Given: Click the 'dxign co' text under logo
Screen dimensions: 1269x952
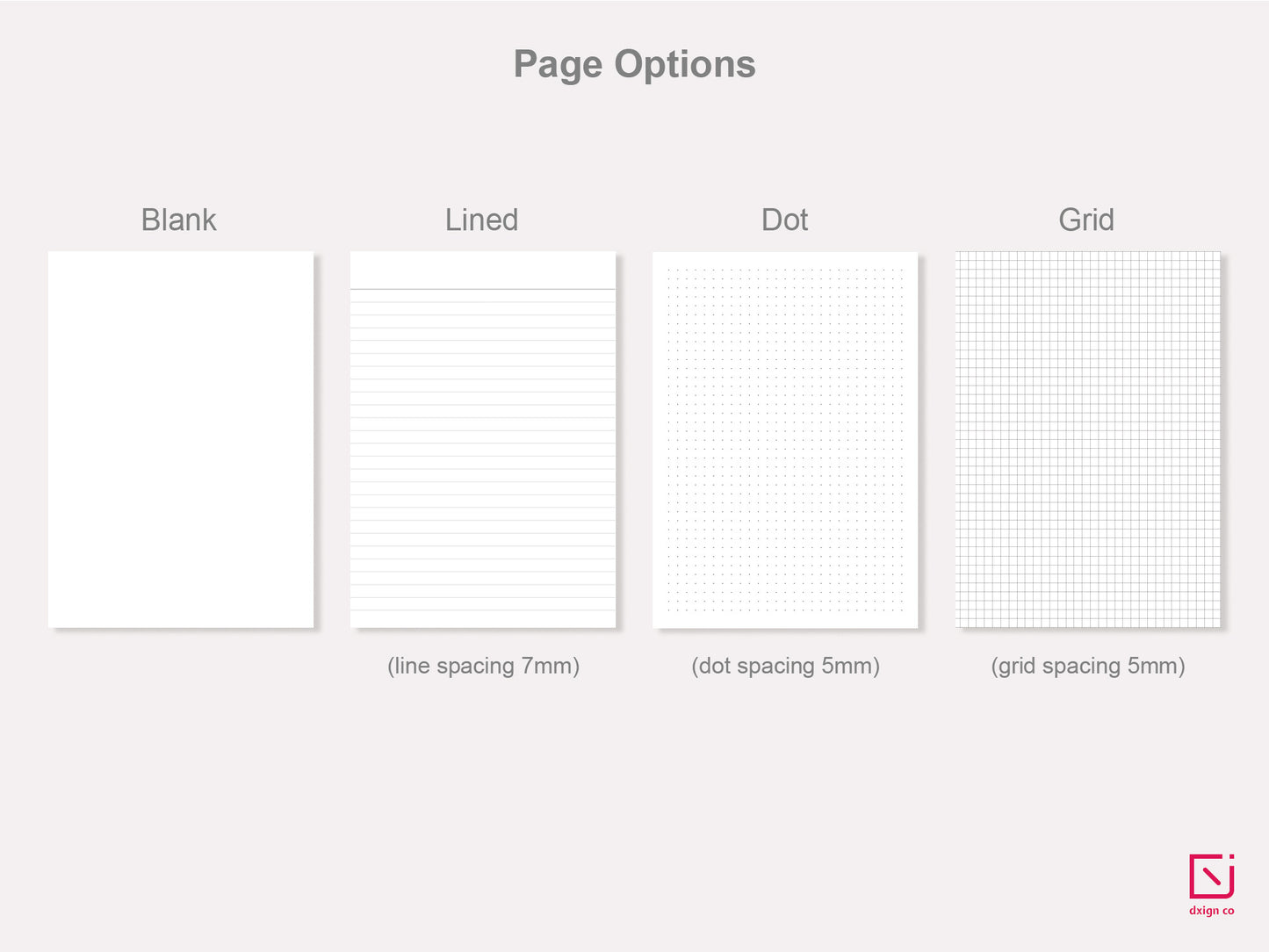Looking at the screenshot, I should coord(1211,911).
